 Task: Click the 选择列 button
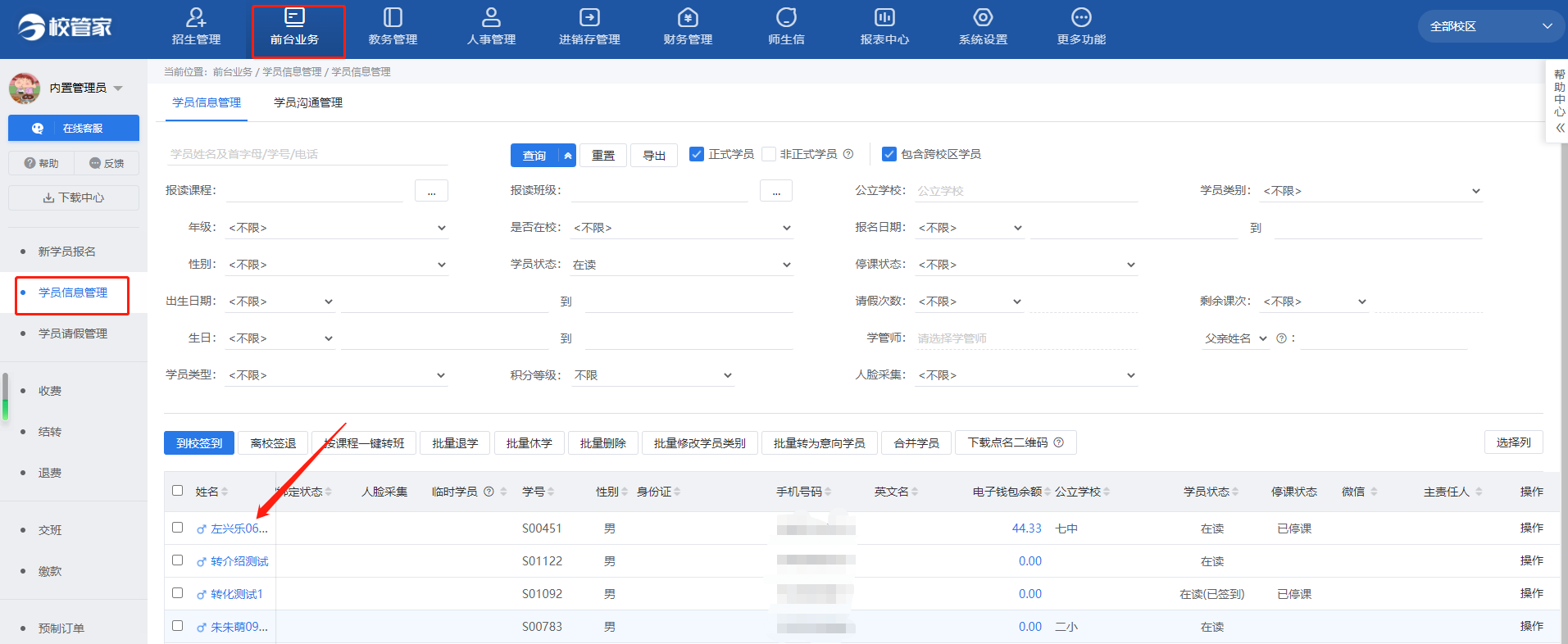[1513, 442]
